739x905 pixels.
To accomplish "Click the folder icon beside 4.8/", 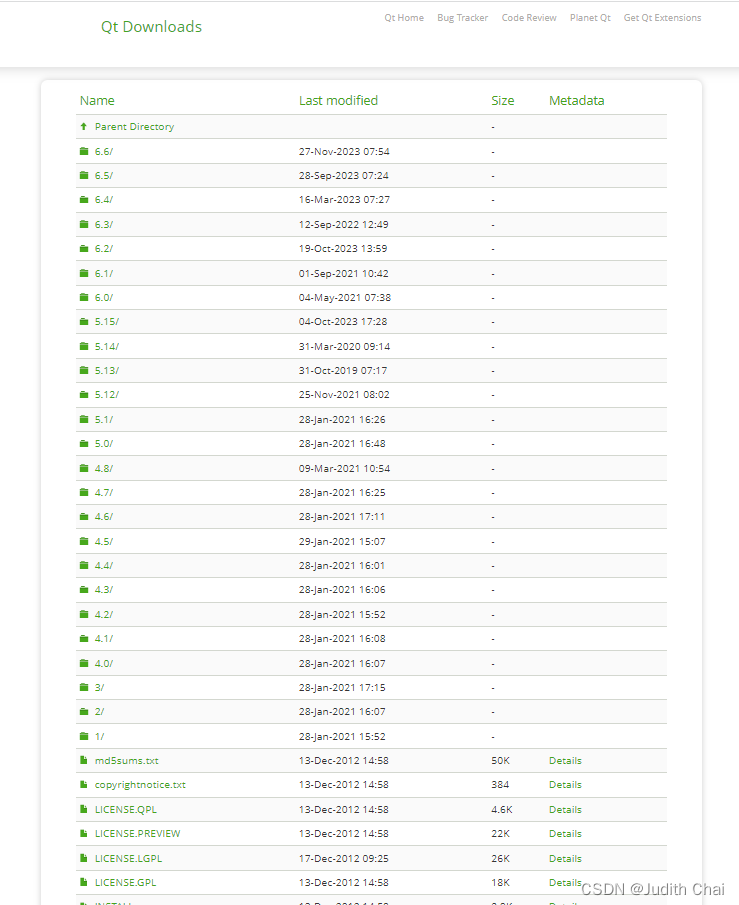I will point(84,468).
